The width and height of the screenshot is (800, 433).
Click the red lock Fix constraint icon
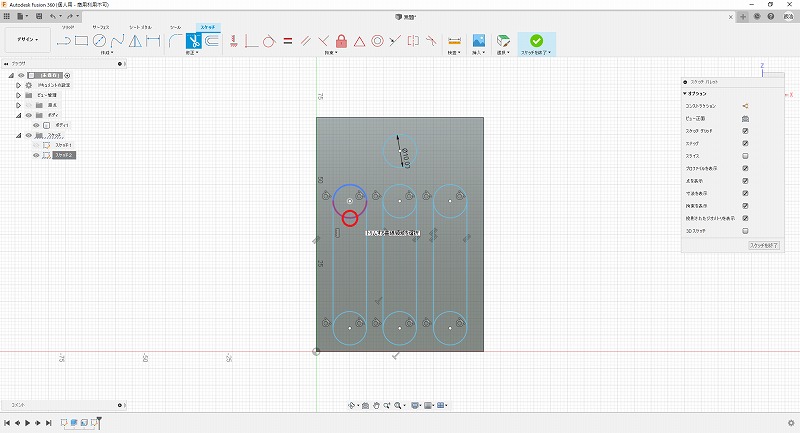(342, 41)
